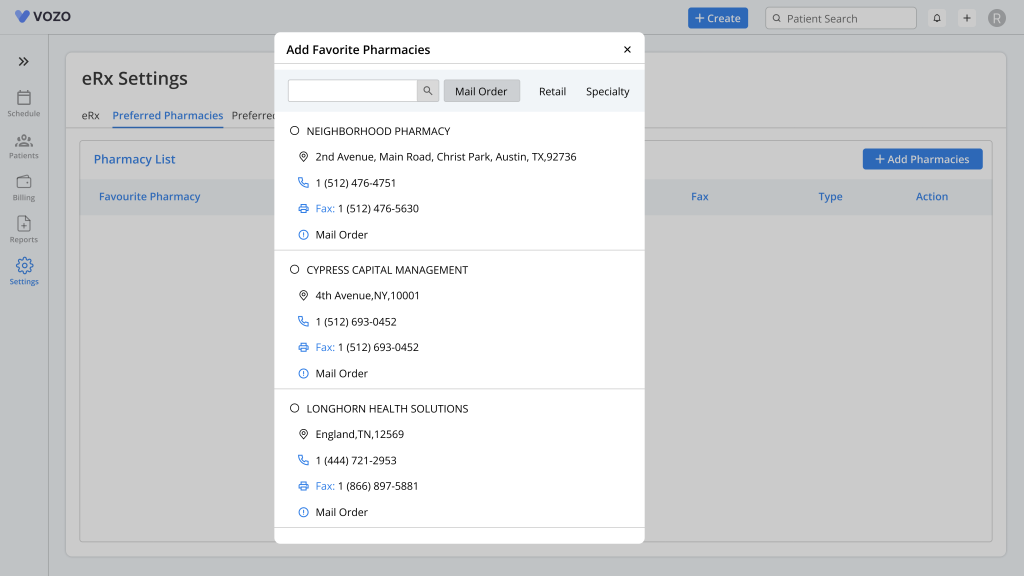Switch to Retail pharmacy filter

tap(552, 91)
